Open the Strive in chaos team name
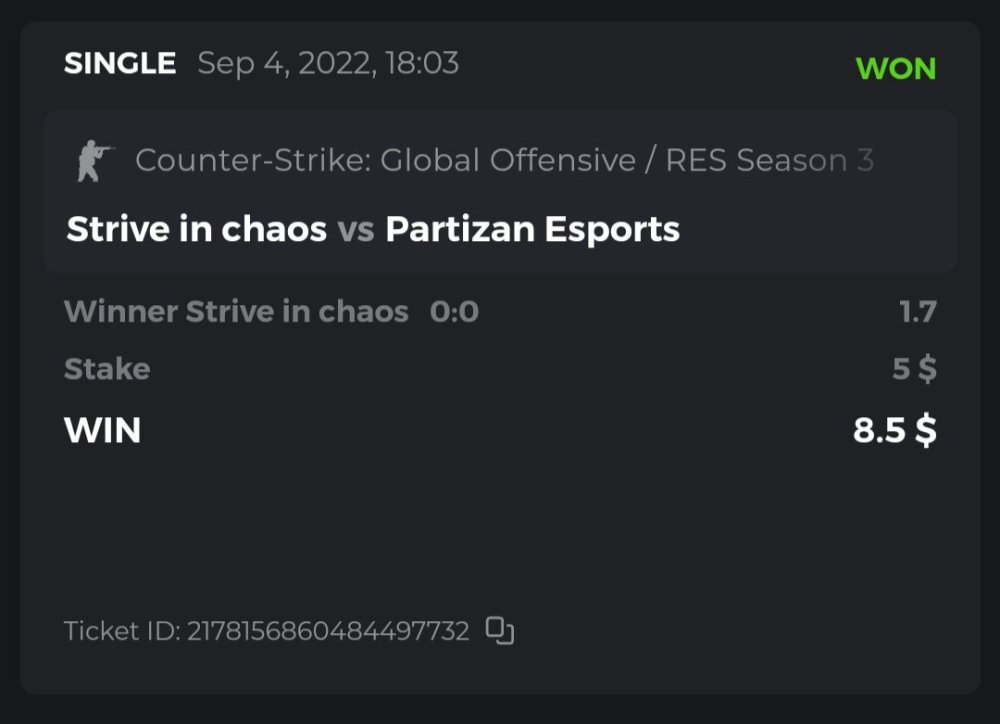This screenshot has width=1000, height=724. click(197, 230)
